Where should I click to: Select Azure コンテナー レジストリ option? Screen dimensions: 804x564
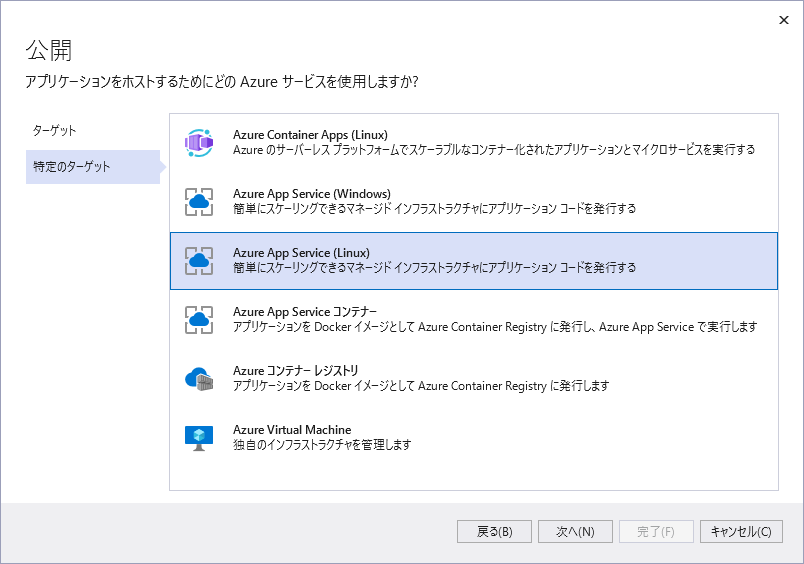[296, 371]
